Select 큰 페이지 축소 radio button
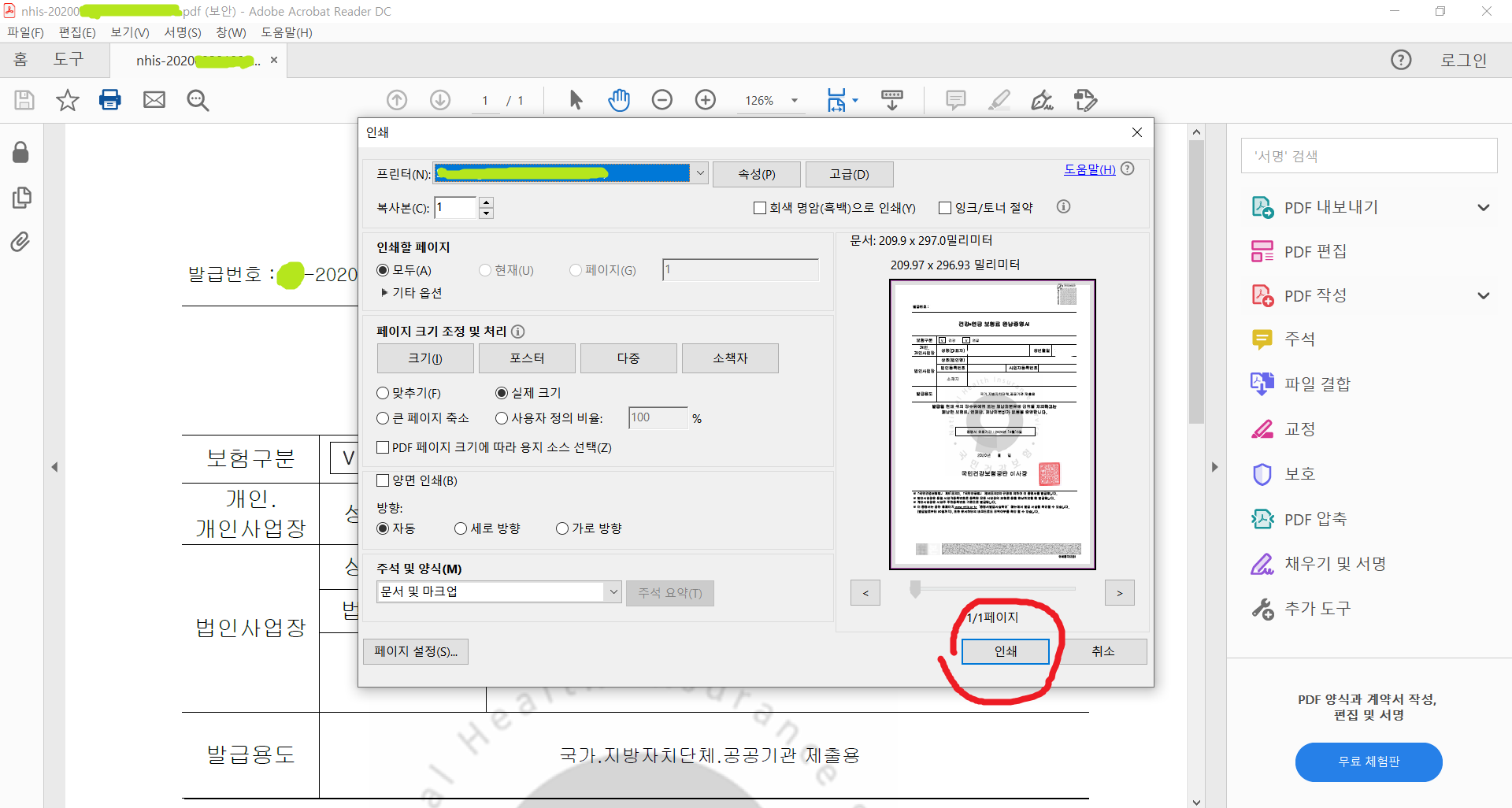Viewport: 1512px width, 808px height. 383,418
